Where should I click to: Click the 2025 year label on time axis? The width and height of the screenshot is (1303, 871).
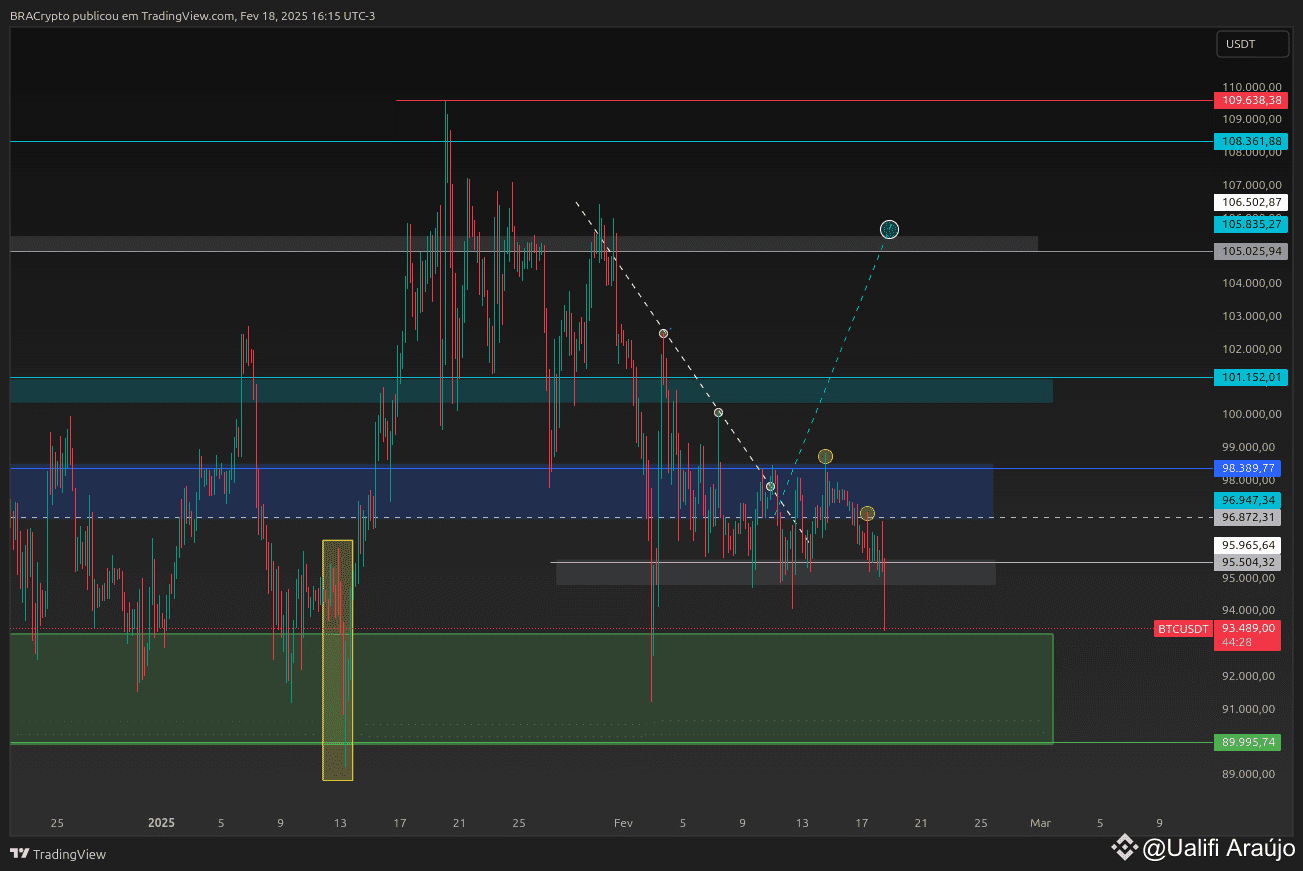click(161, 824)
